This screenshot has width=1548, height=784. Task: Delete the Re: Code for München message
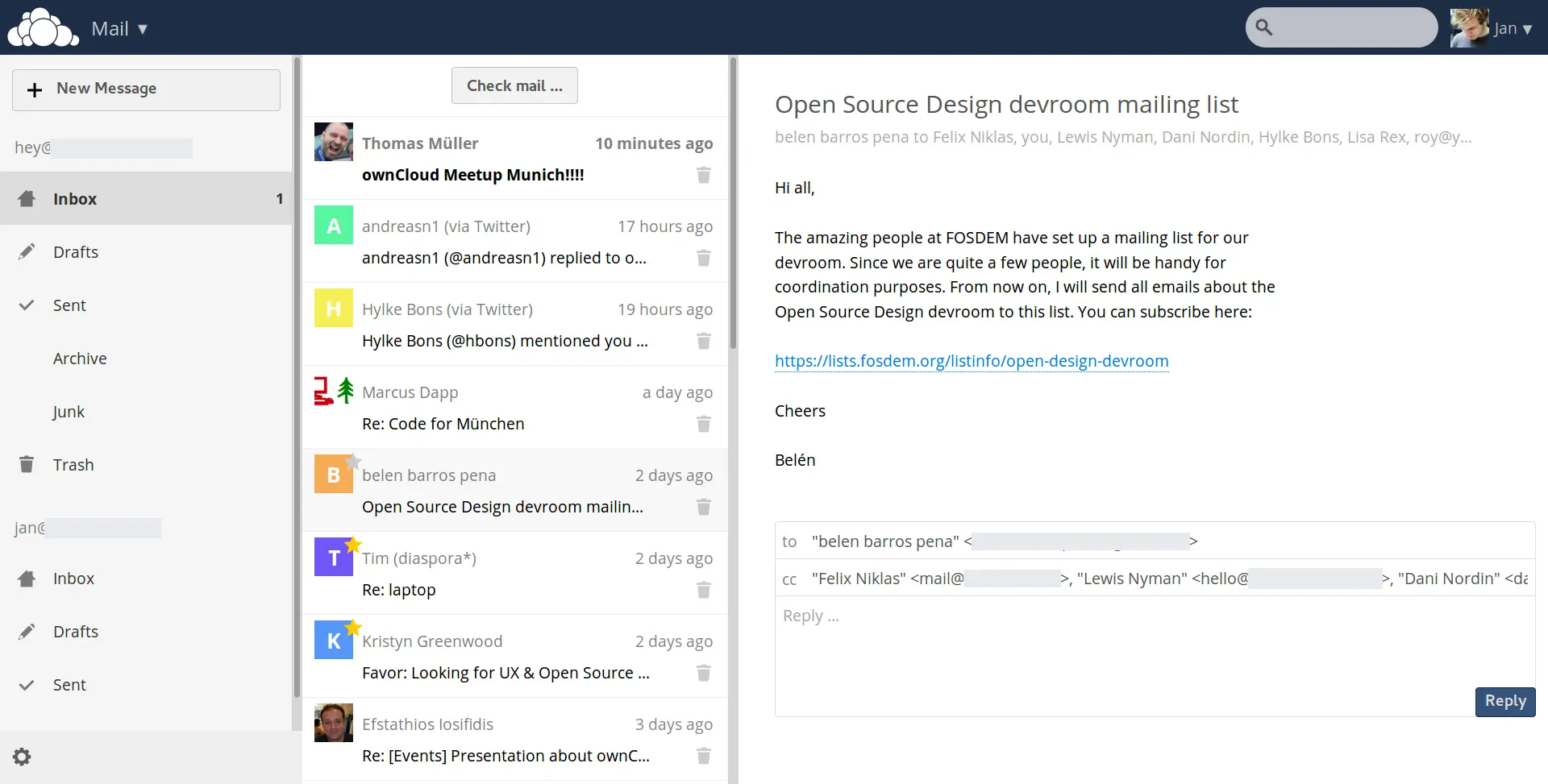coord(704,424)
